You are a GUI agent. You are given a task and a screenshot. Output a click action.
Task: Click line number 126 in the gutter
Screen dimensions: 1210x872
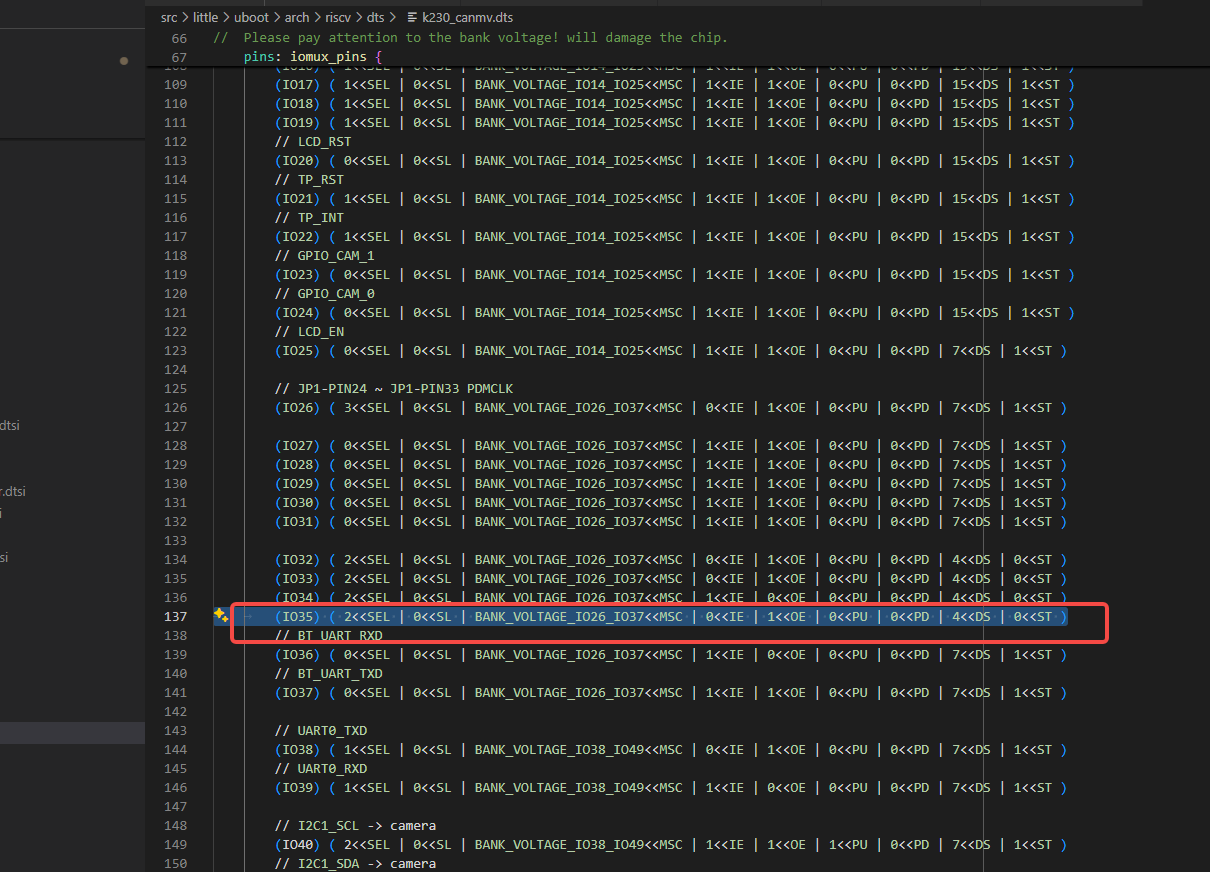(x=175, y=408)
